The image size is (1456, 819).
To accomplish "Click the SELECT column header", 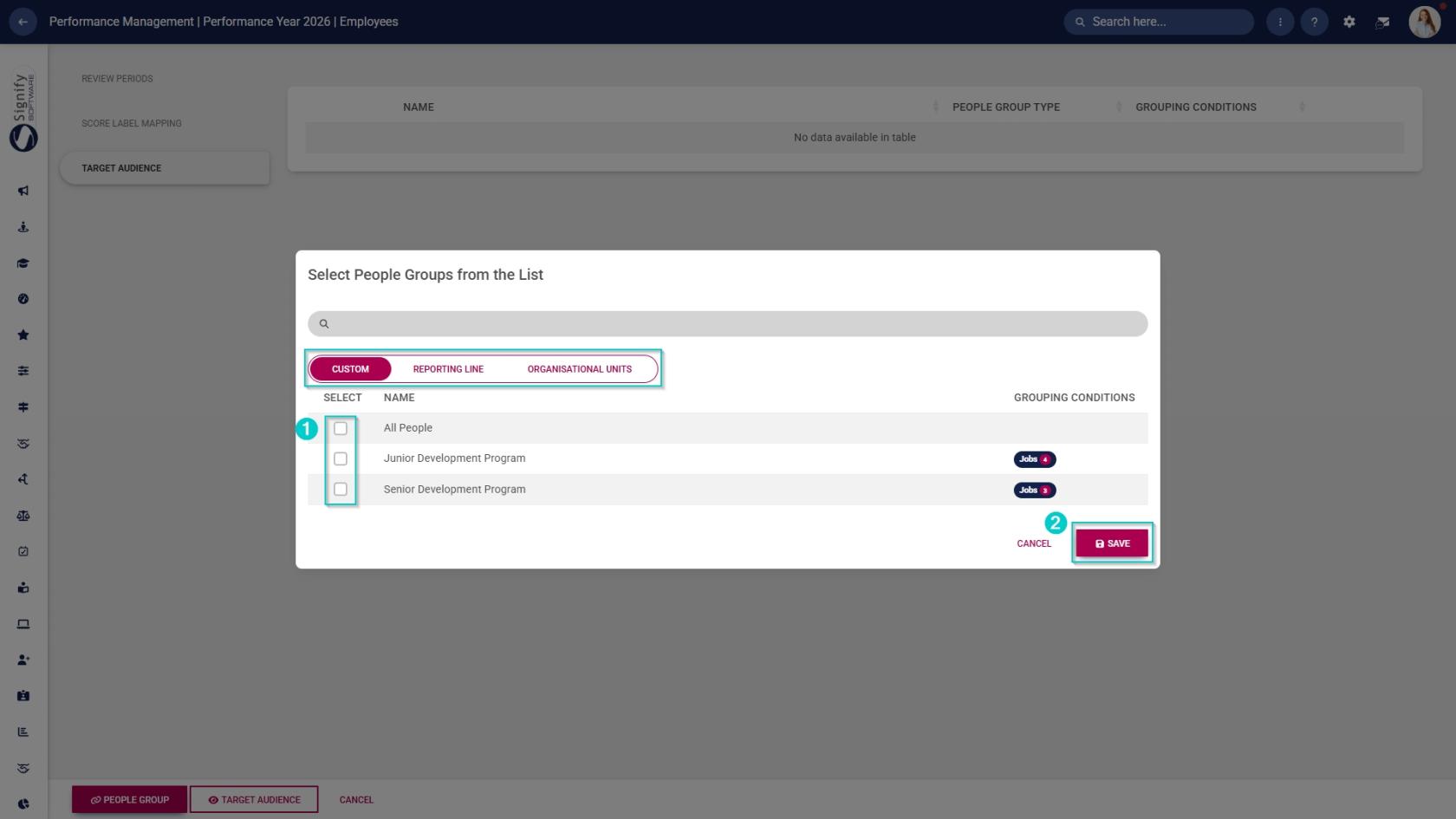I will (342, 398).
